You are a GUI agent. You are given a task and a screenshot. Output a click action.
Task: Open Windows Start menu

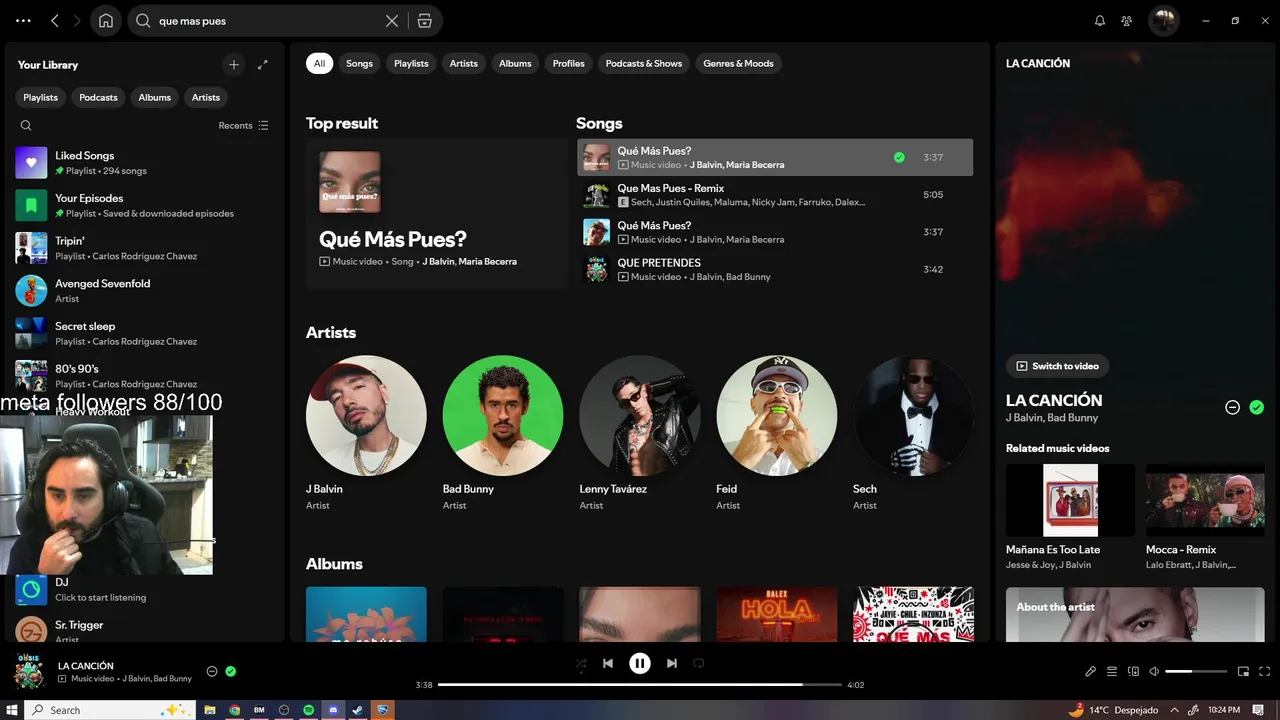[x=13, y=710]
